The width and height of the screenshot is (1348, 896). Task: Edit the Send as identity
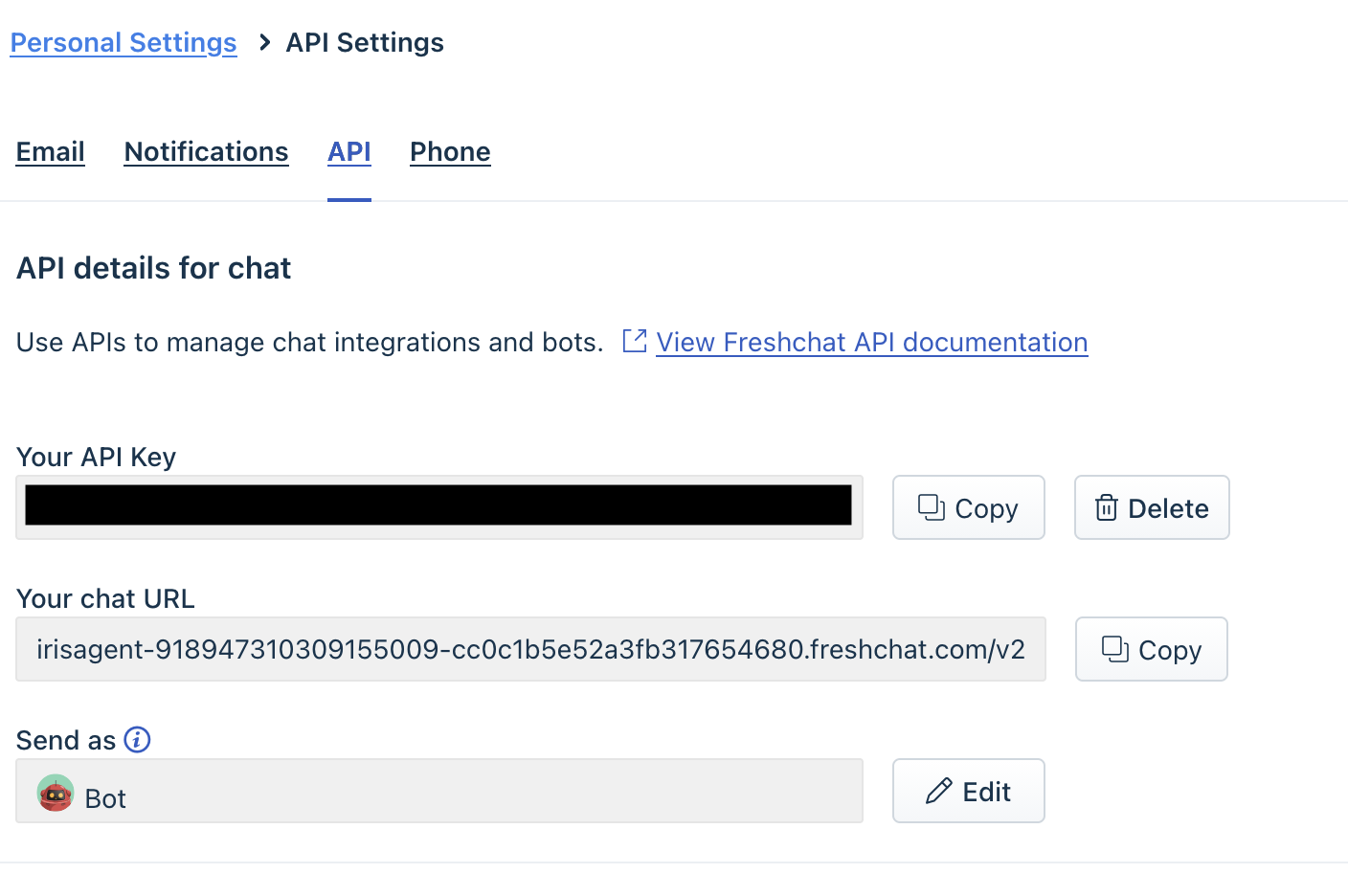[968, 791]
